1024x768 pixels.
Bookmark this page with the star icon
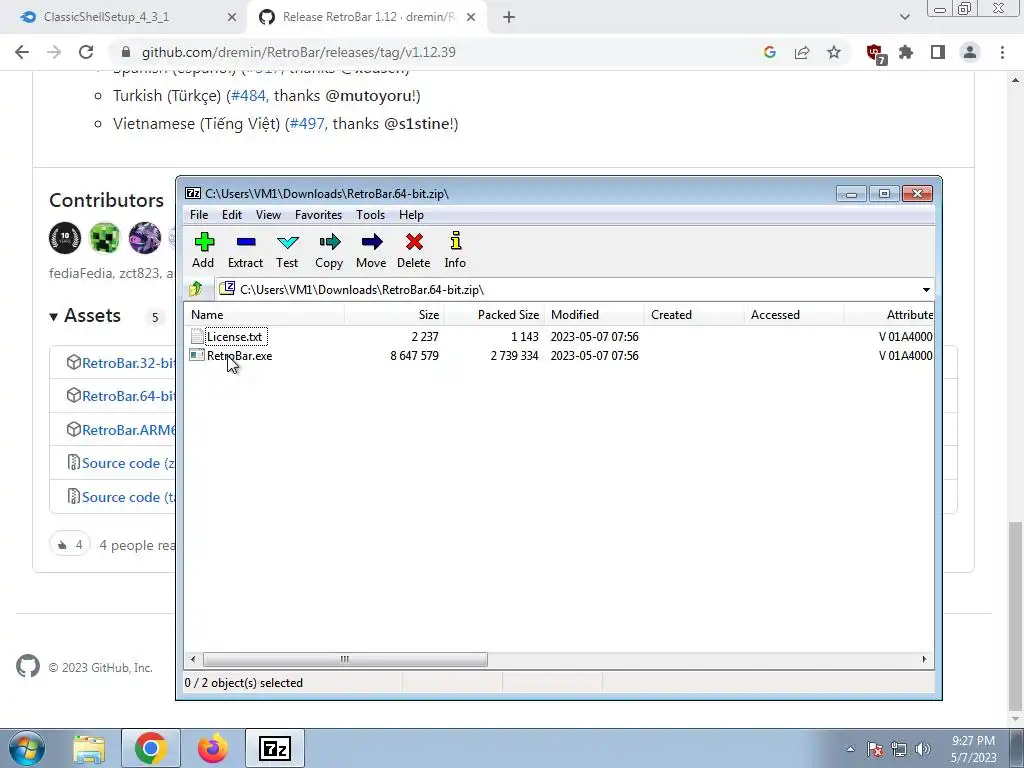point(834,52)
